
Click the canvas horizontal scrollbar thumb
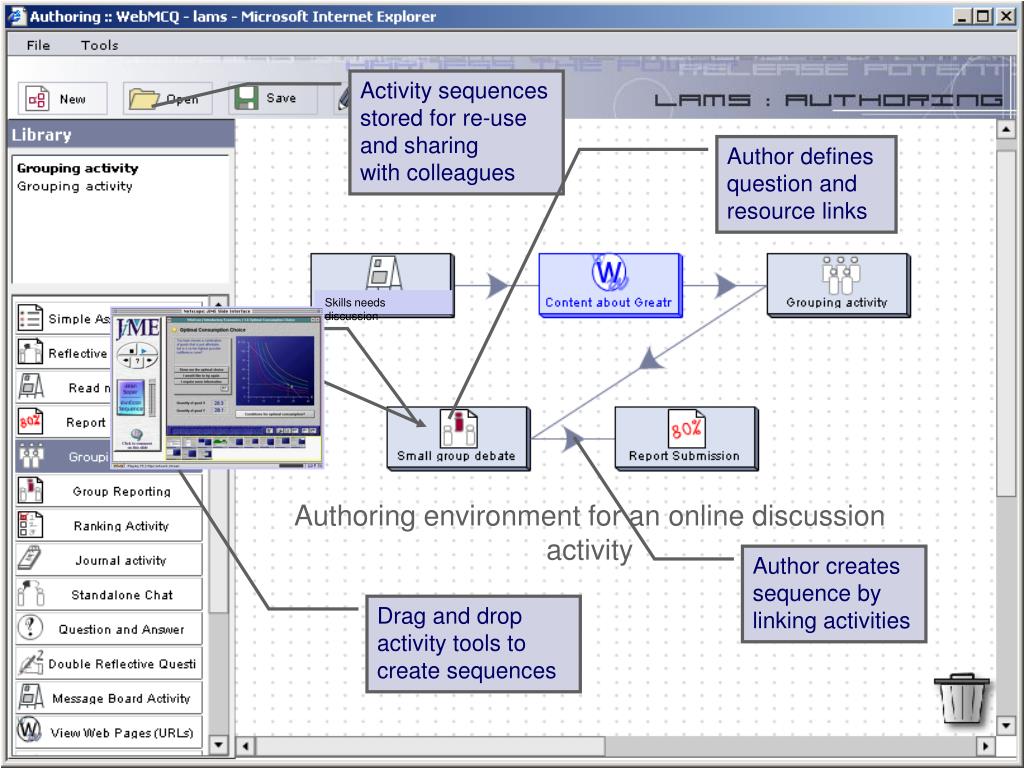pyautogui.click(x=430, y=745)
